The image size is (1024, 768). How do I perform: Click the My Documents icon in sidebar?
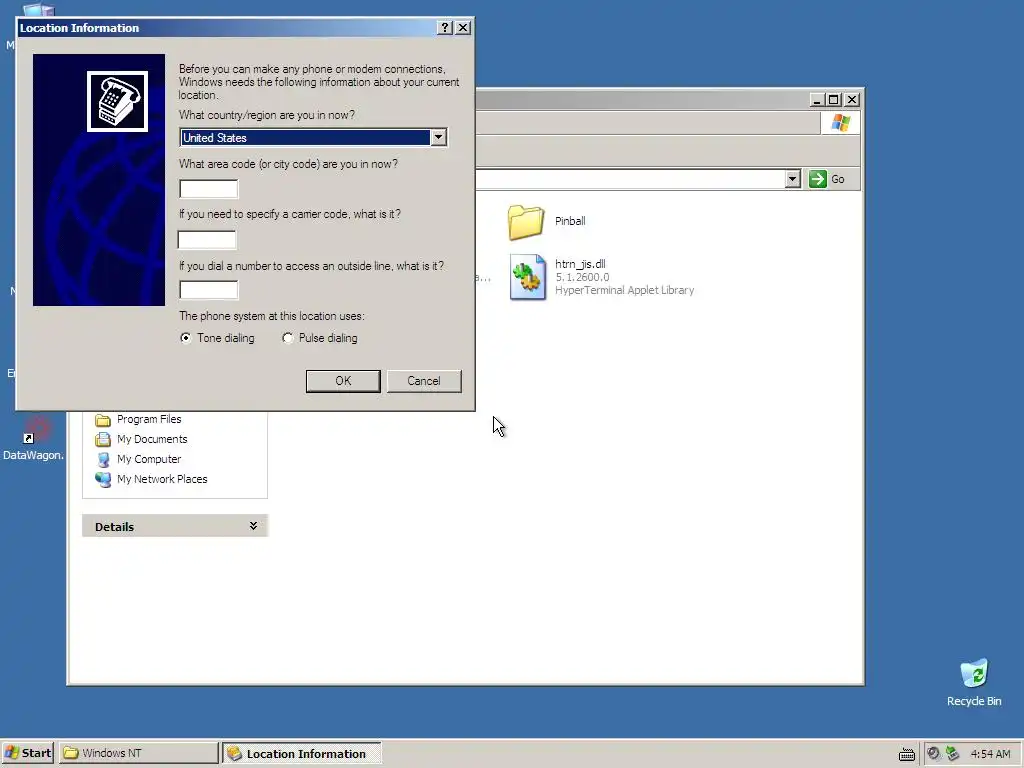point(103,440)
